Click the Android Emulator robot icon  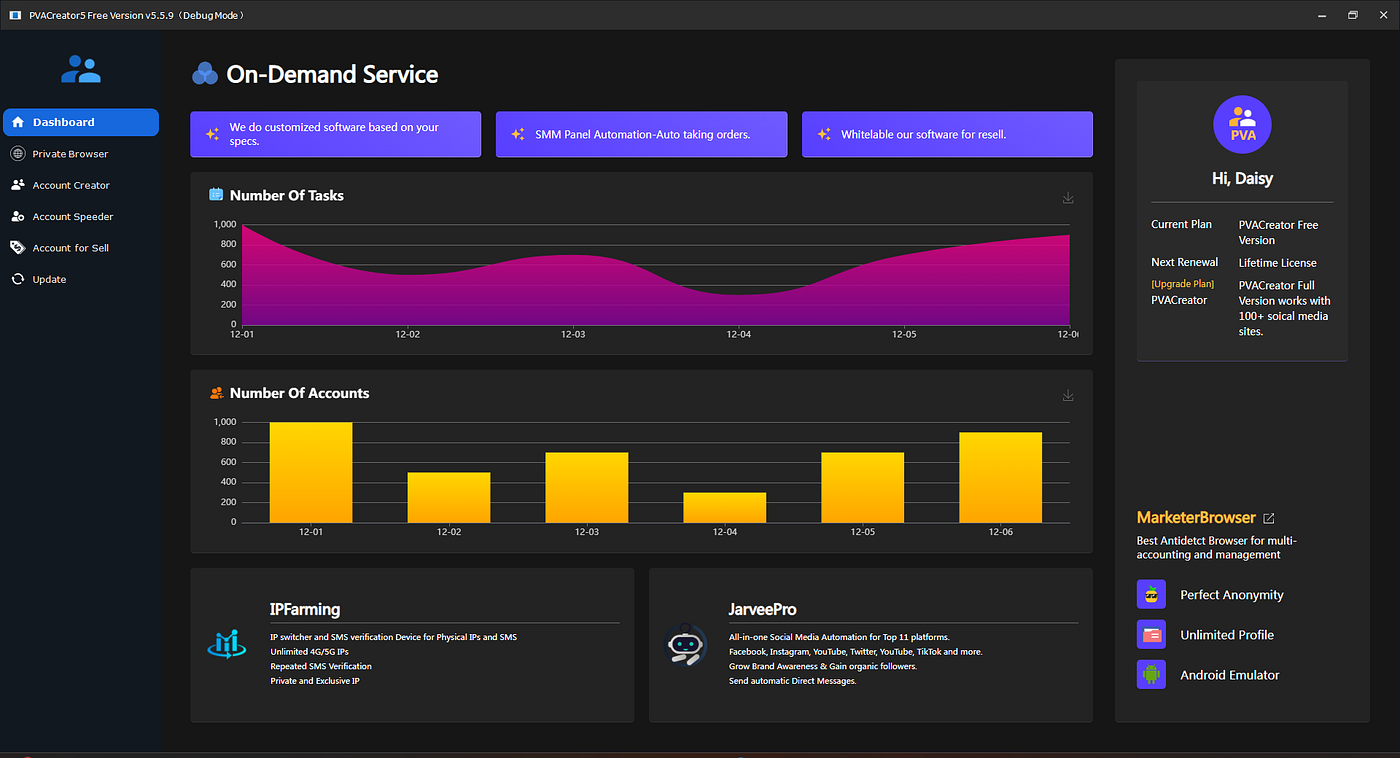tap(1152, 674)
